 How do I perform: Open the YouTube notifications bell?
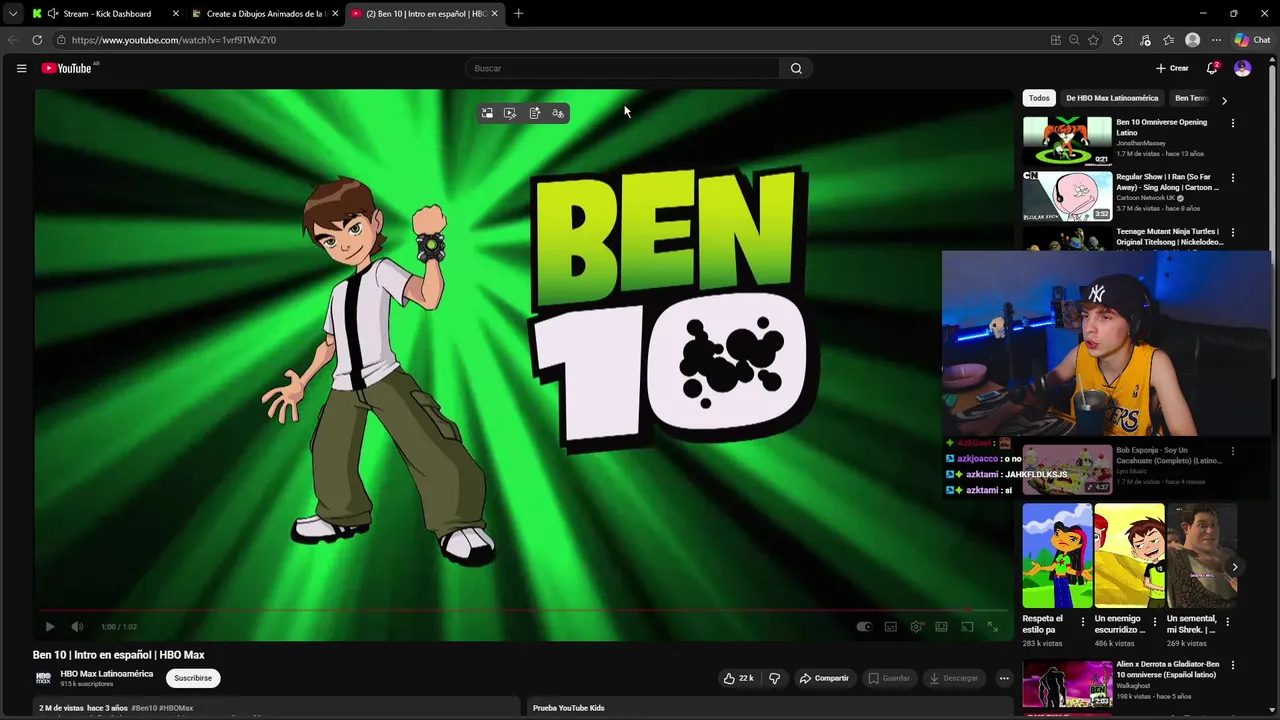tap(1212, 68)
